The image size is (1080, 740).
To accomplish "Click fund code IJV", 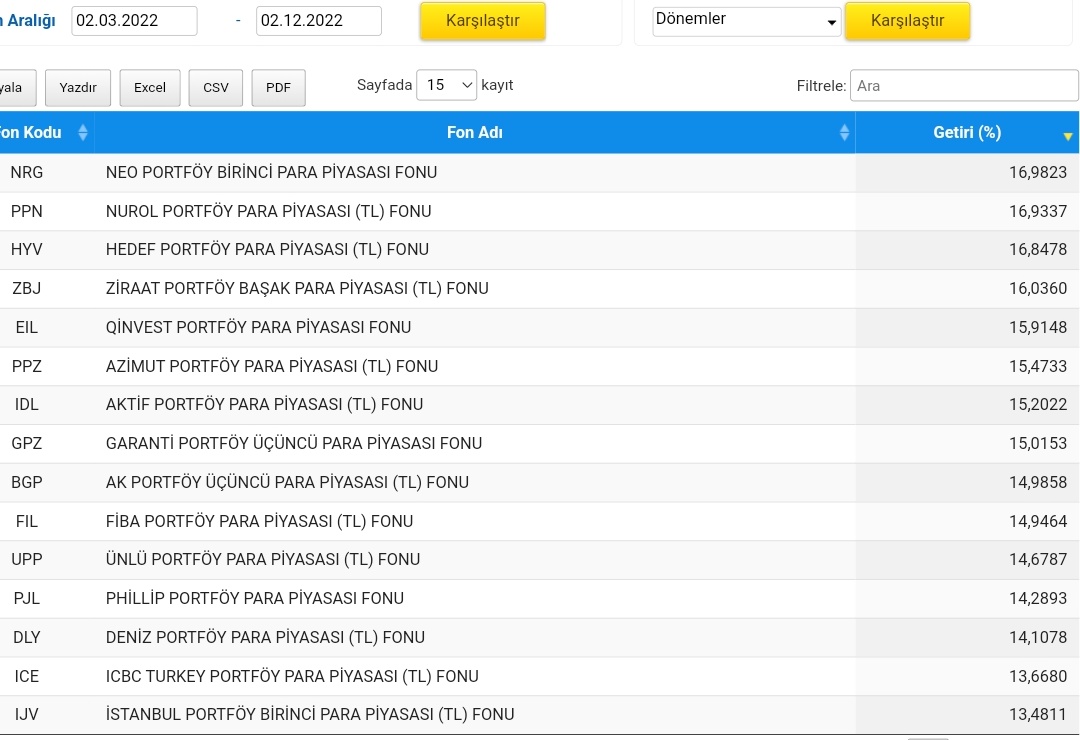I will pyautogui.click(x=27, y=715).
